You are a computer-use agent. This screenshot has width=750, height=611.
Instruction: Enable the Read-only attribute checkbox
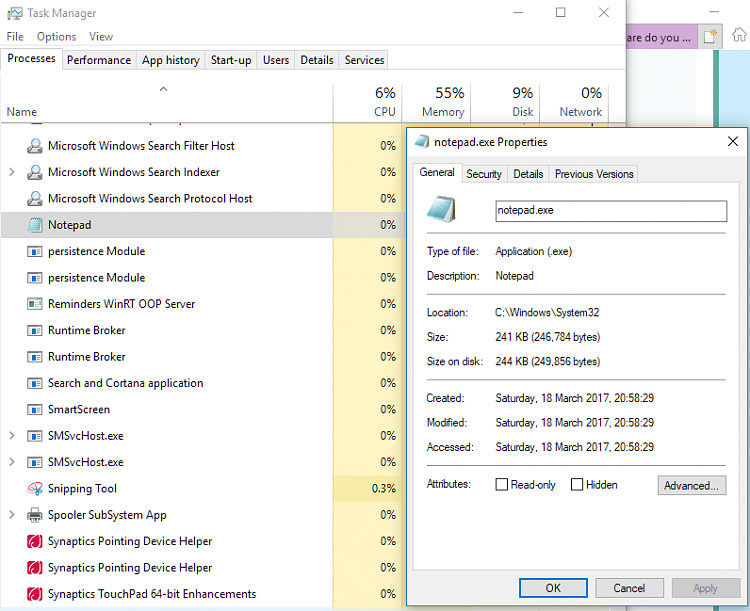click(501, 485)
